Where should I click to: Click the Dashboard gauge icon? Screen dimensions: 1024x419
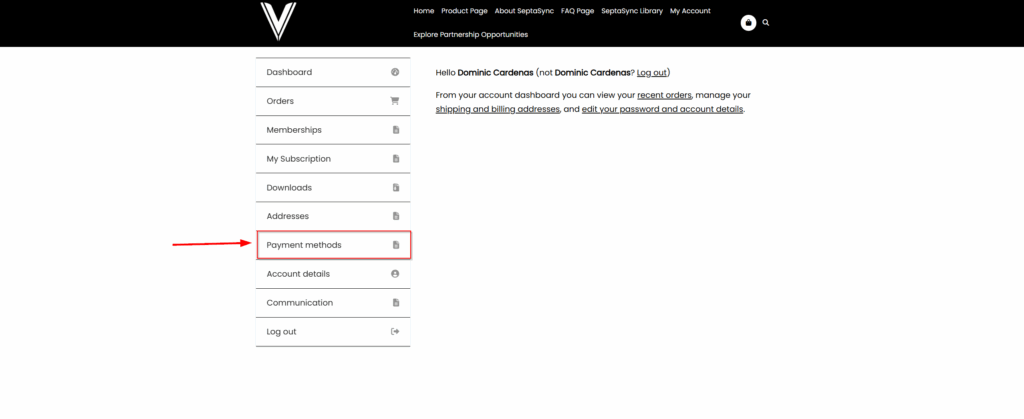(395, 72)
